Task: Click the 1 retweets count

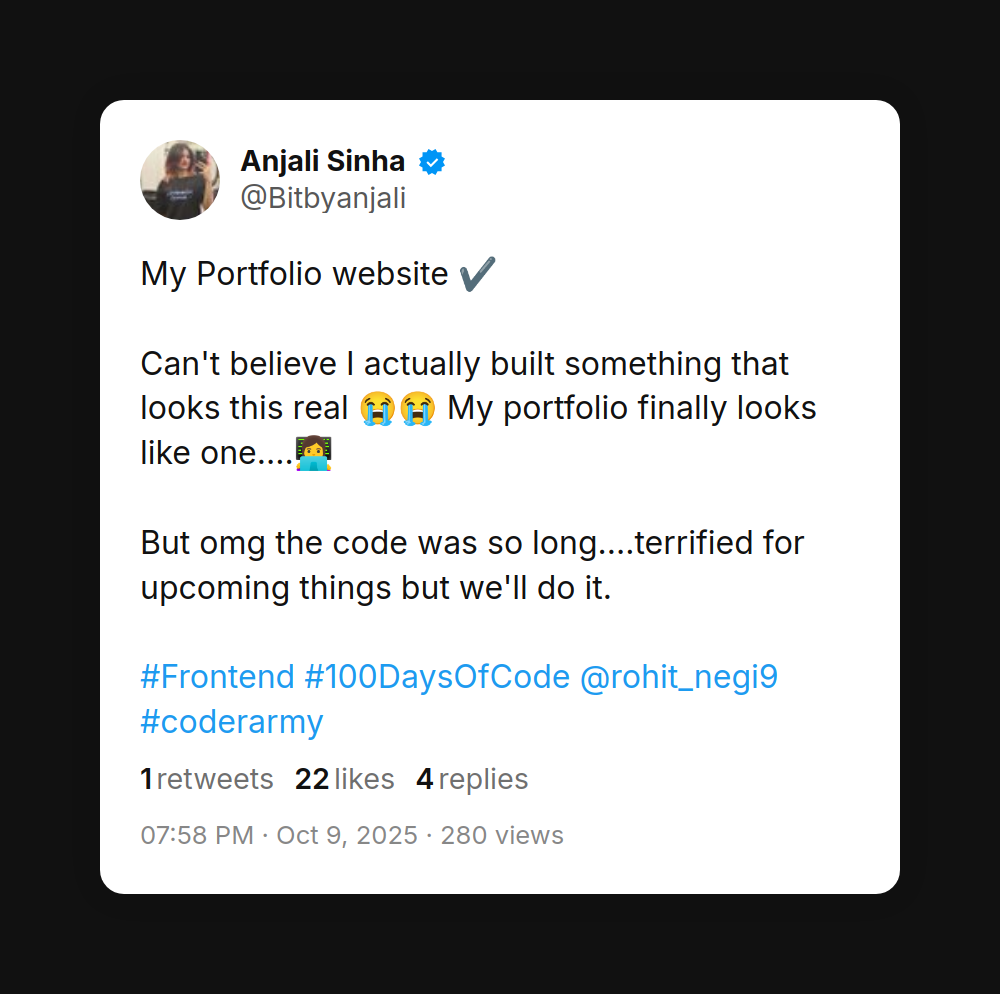Action: pos(207,779)
